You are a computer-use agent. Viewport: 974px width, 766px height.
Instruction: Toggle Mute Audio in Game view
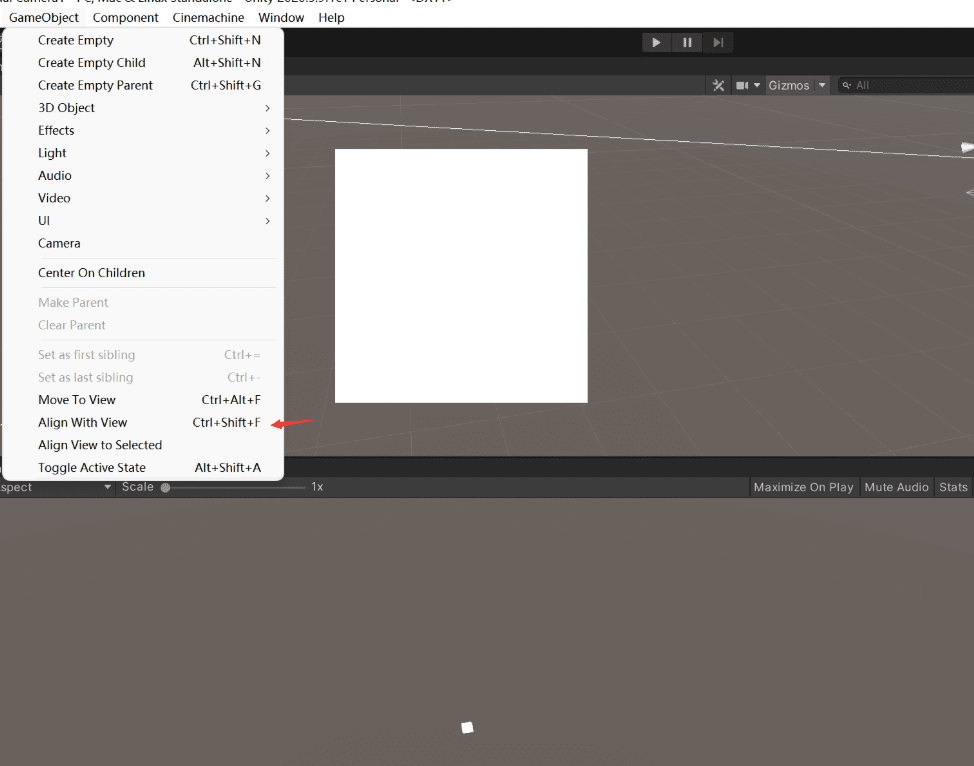pyautogui.click(x=897, y=487)
